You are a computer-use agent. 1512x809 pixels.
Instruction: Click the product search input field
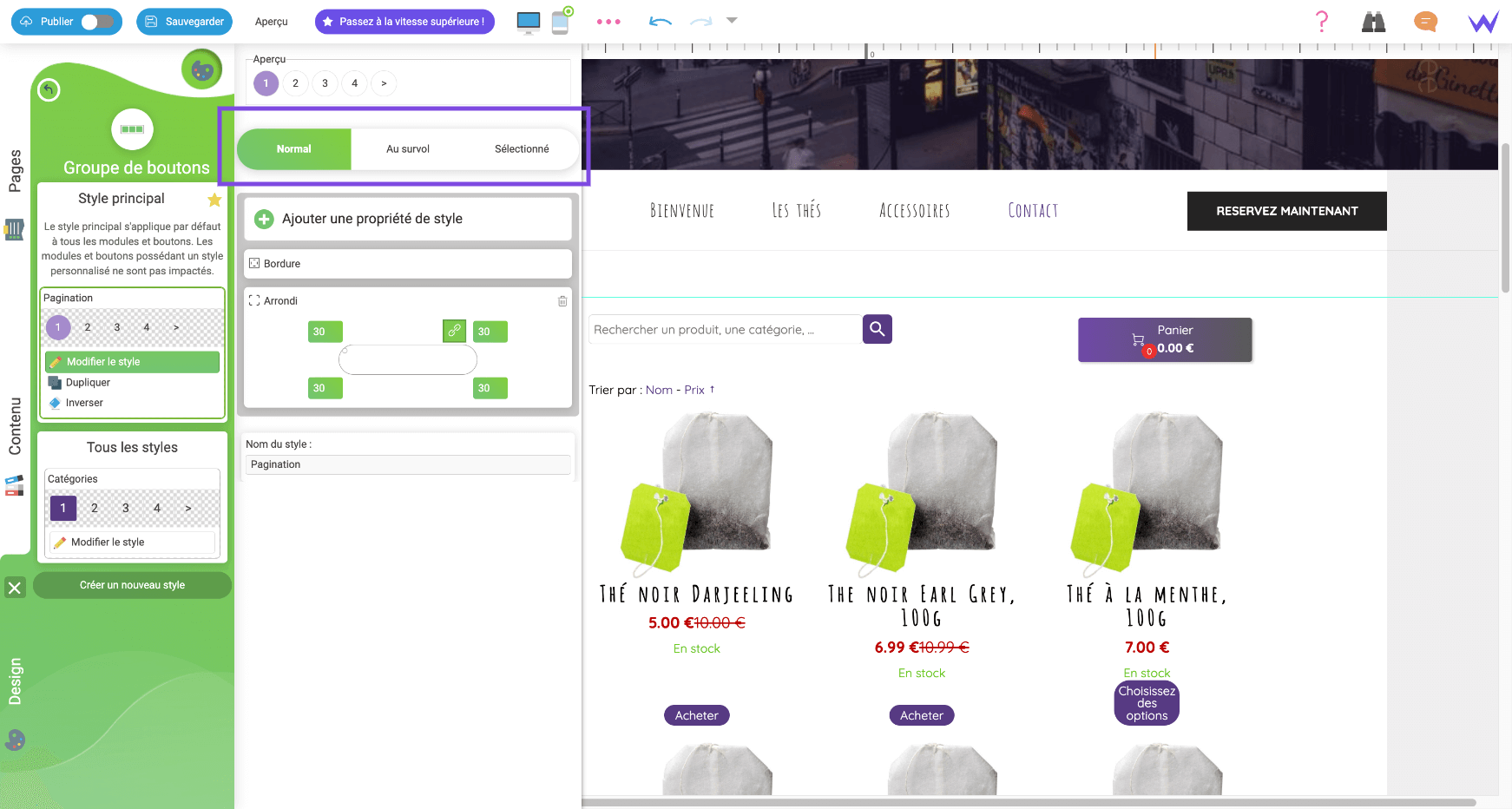(725, 330)
